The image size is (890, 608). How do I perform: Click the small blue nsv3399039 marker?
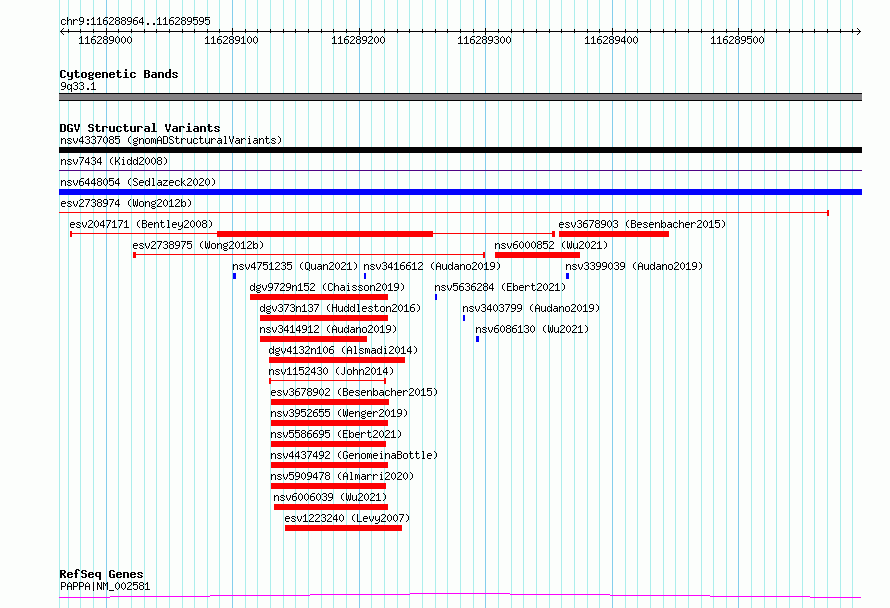567,276
